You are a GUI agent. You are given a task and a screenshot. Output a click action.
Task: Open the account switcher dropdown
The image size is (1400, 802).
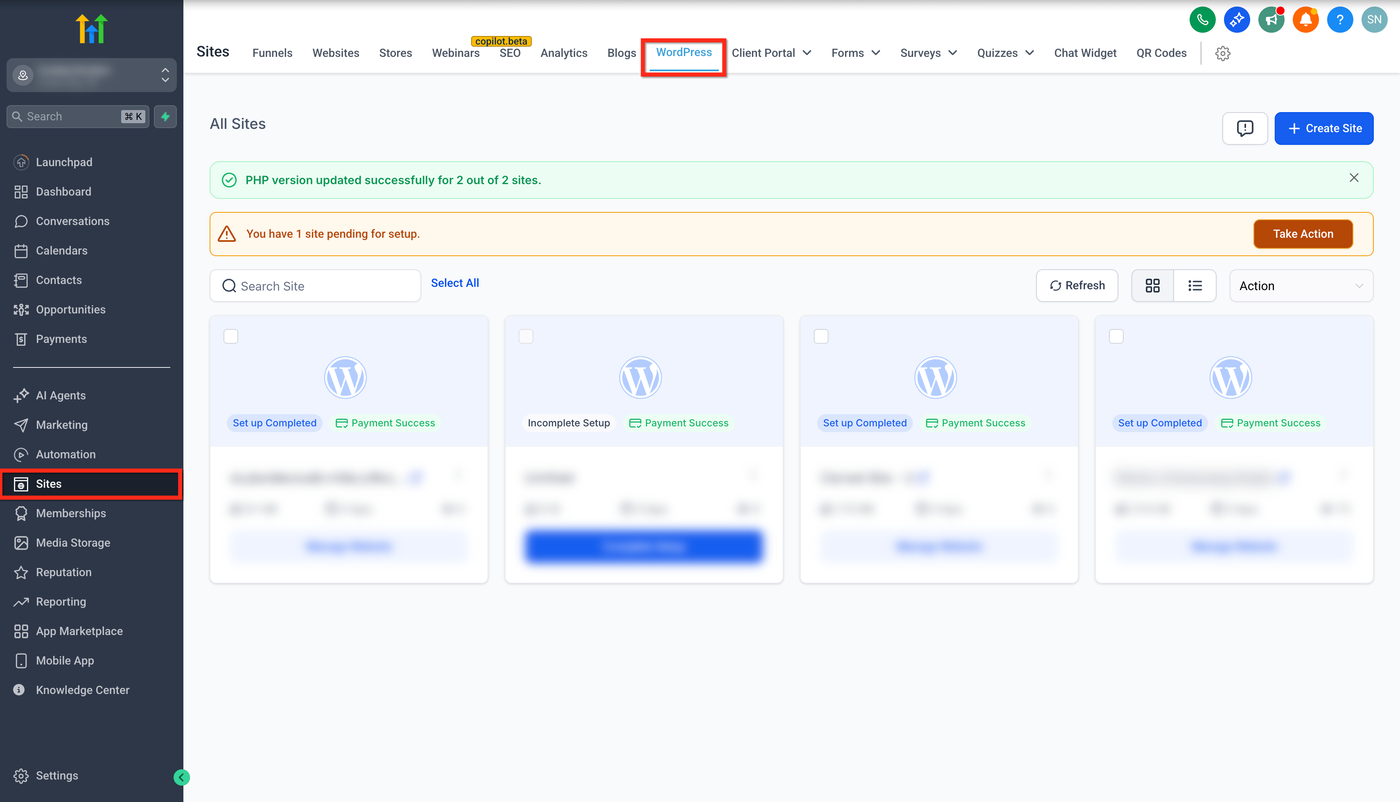coord(92,75)
